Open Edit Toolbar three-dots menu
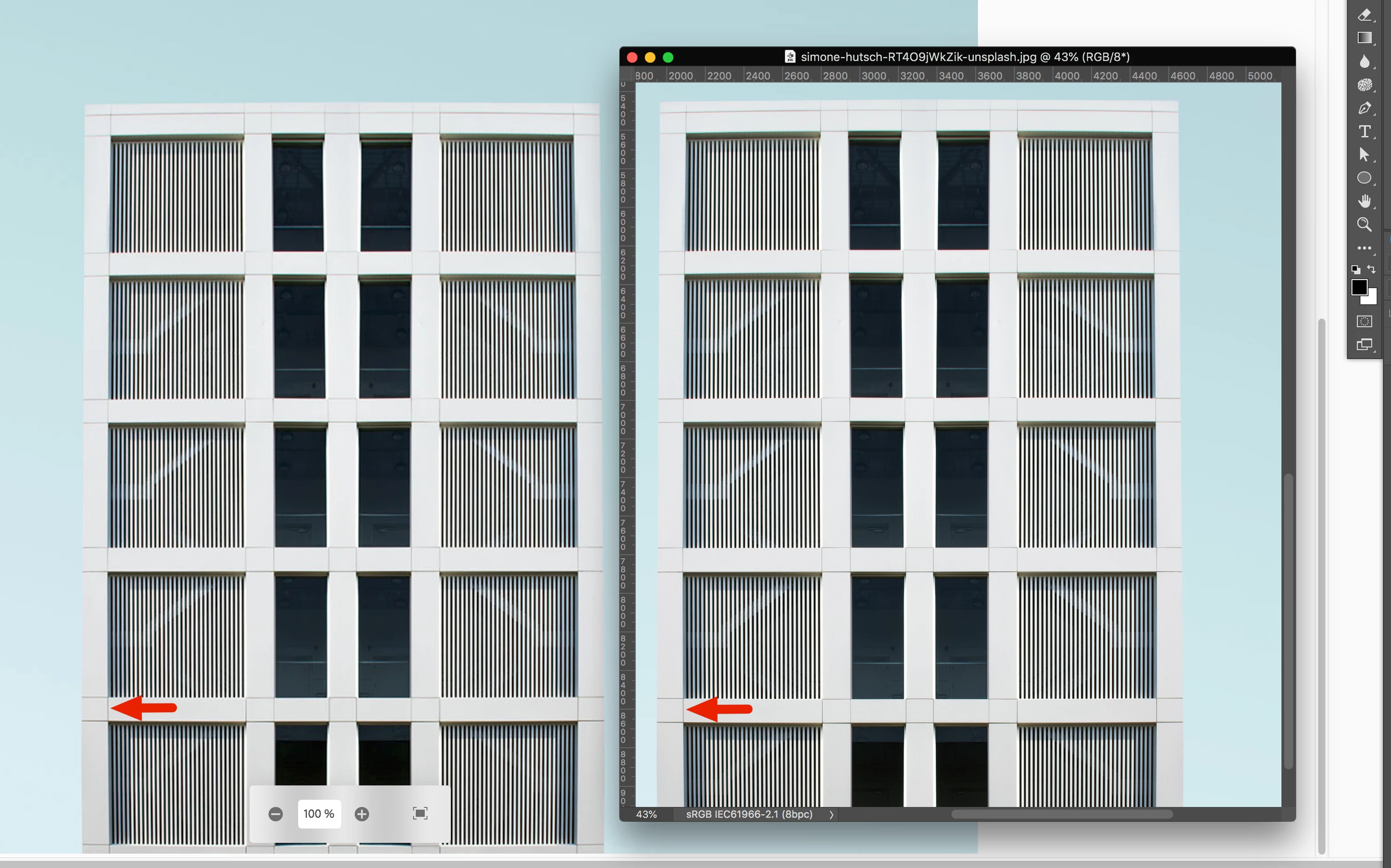1391x868 pixels. [1365, 248]
